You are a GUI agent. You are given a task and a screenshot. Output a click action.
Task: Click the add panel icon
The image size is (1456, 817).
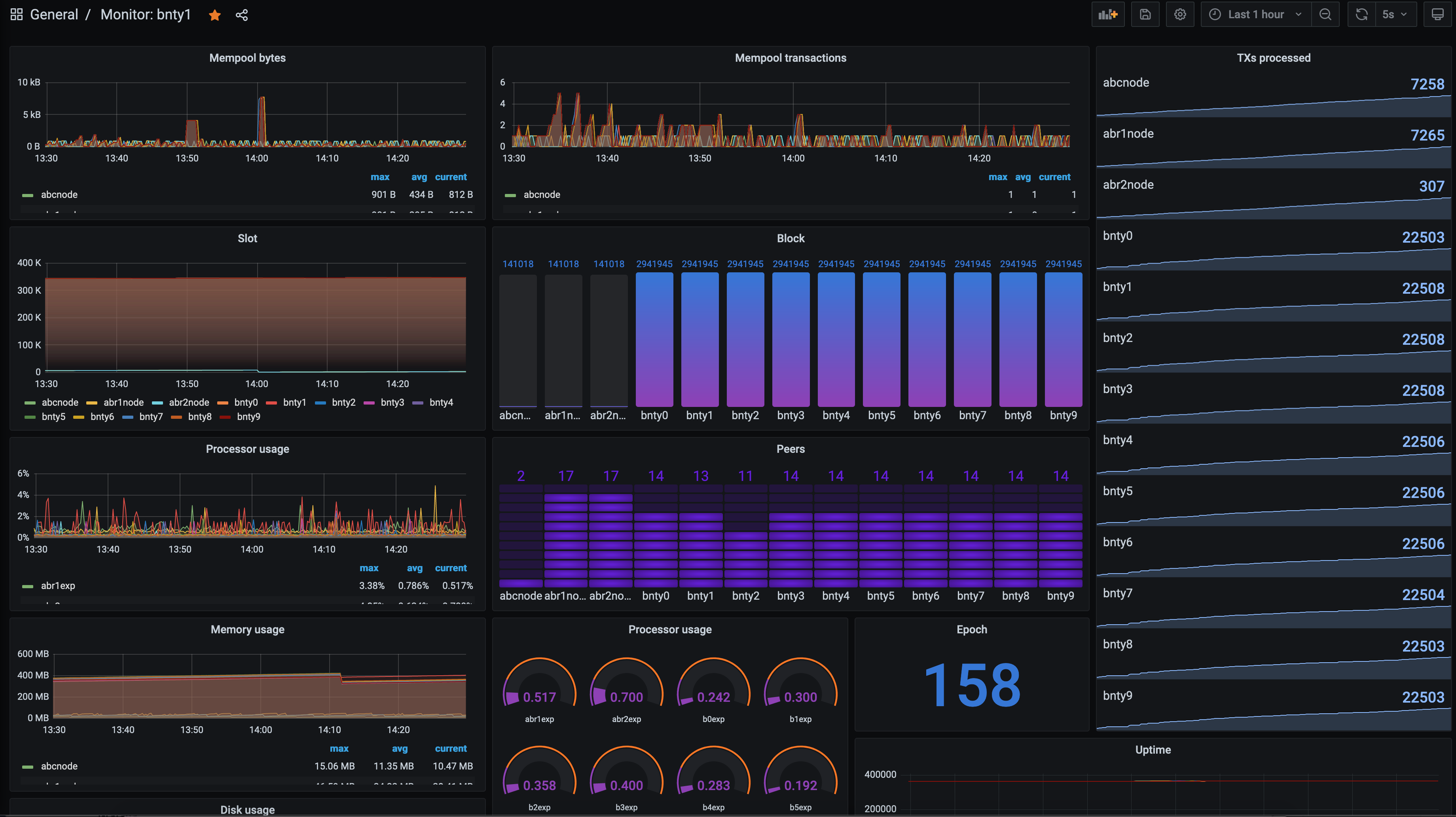[x=1107, y=15]
